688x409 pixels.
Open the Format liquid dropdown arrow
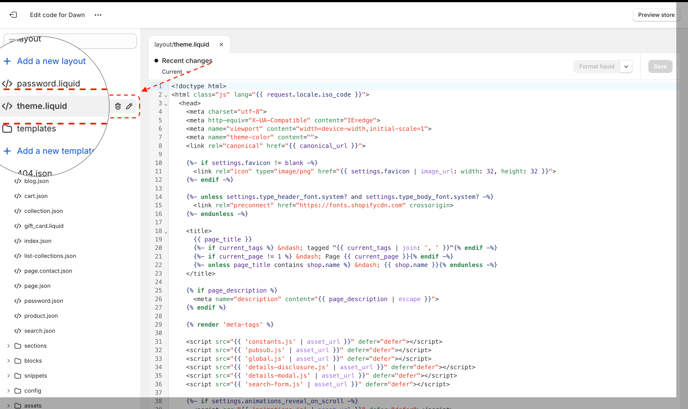tap(626, 66)
